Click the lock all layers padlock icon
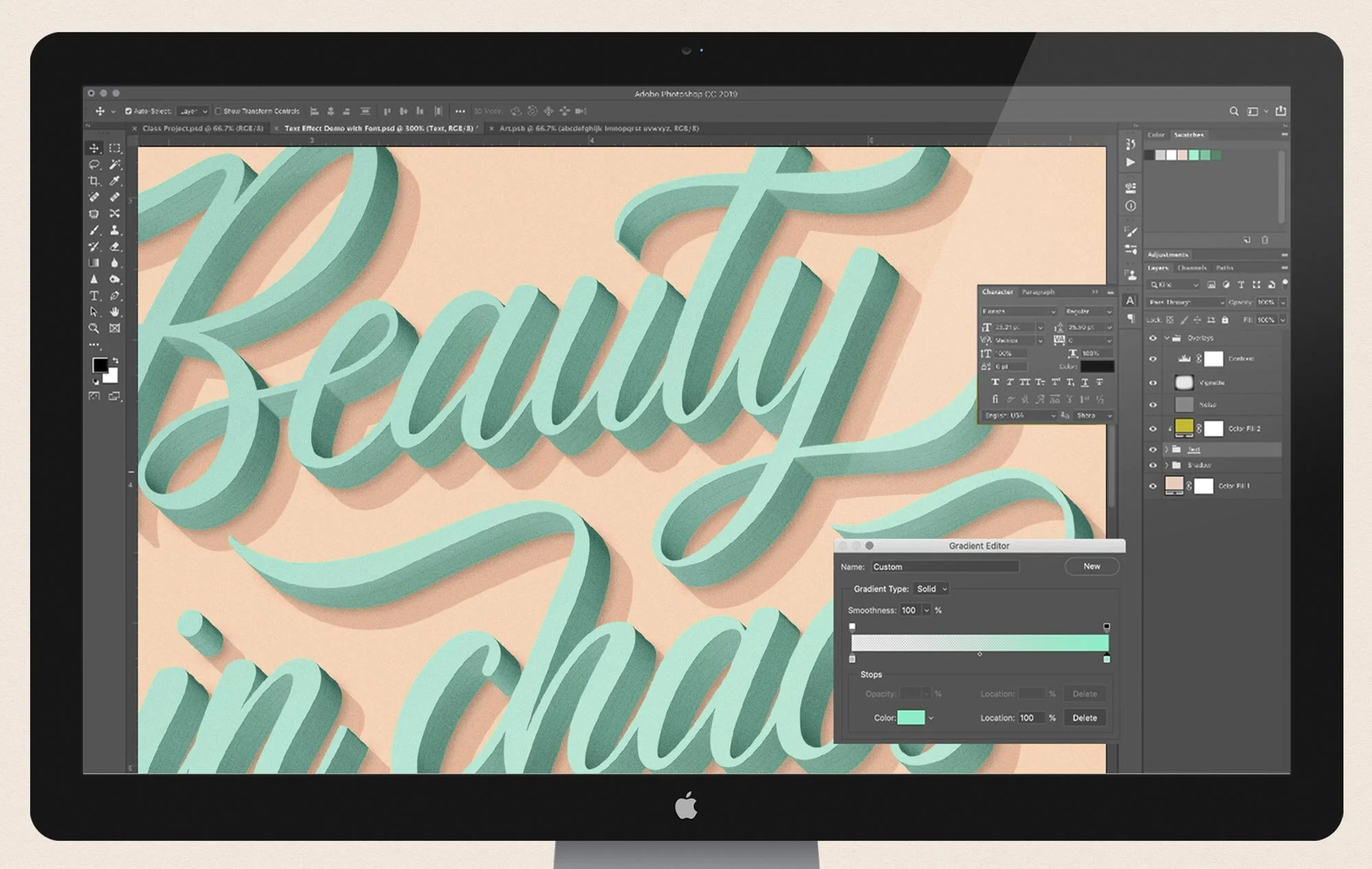The image size is (1372, 869). [x=1225, y=320]
